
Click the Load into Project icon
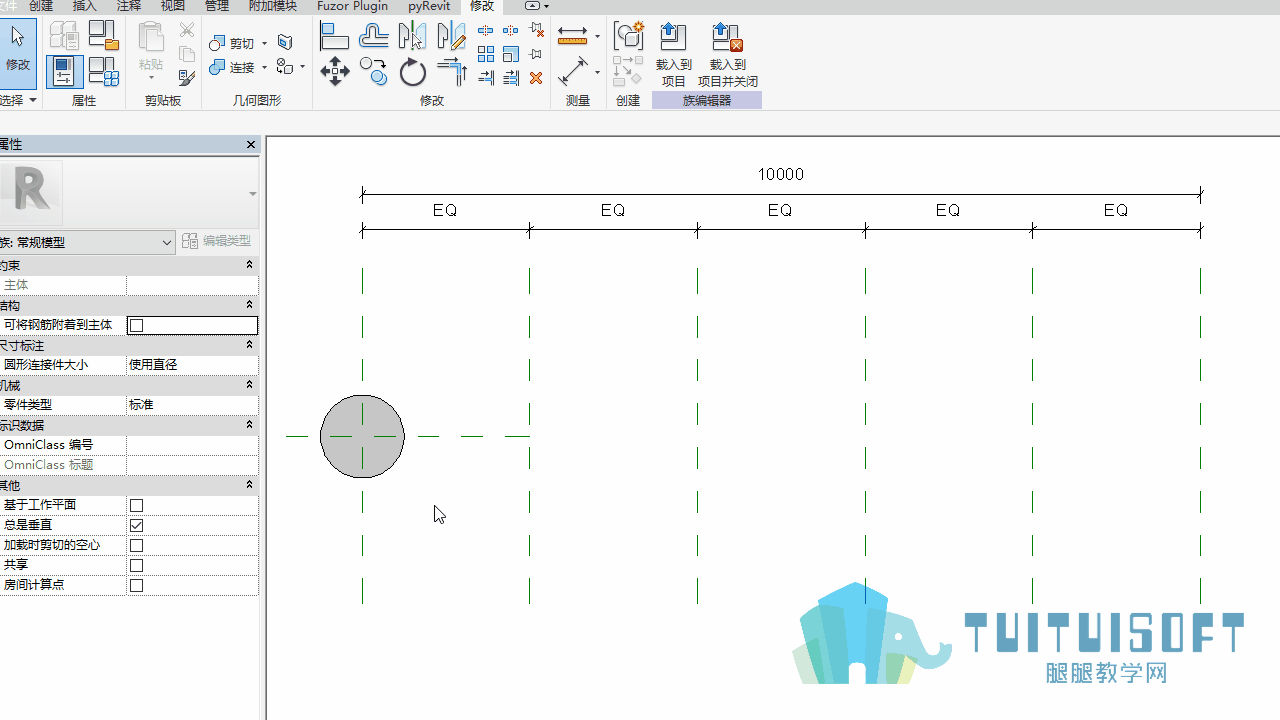pyautogui.click(x=674, y=55)
